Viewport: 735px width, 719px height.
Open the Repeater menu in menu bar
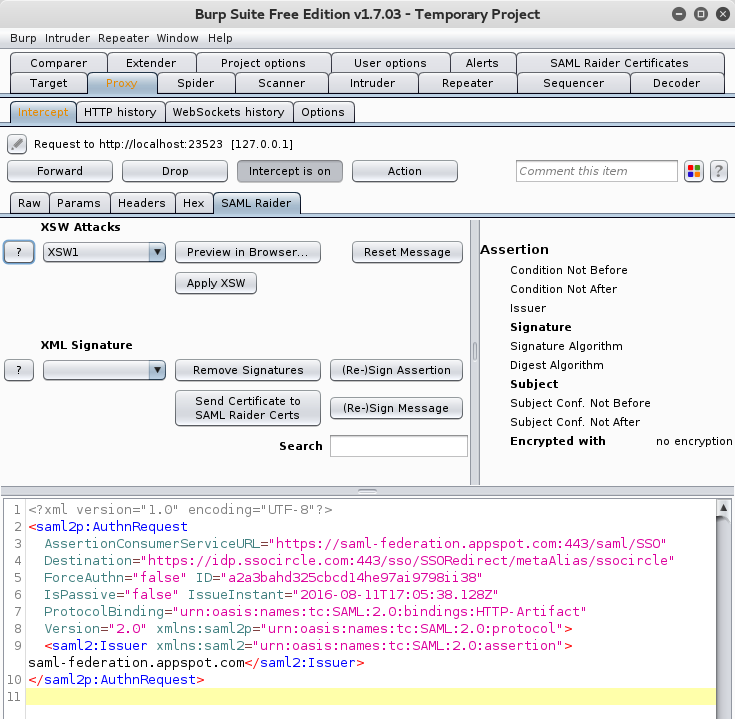123,38
